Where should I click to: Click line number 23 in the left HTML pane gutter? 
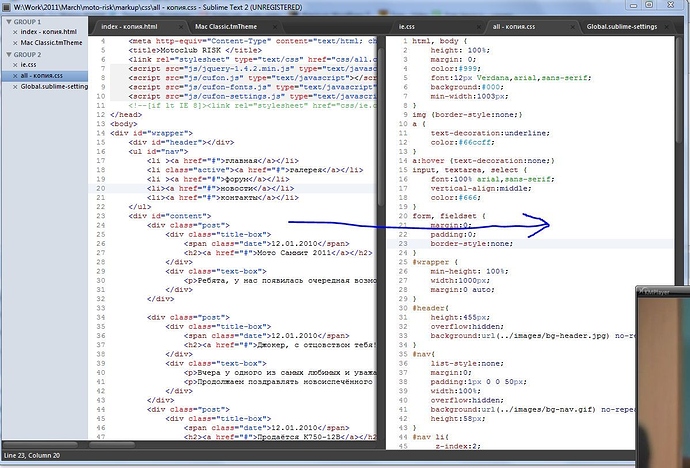click(101, 216)
